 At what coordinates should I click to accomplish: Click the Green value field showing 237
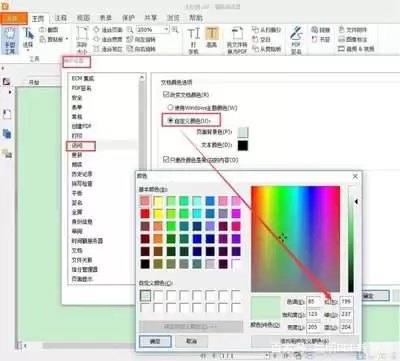[x=346, y=314]
